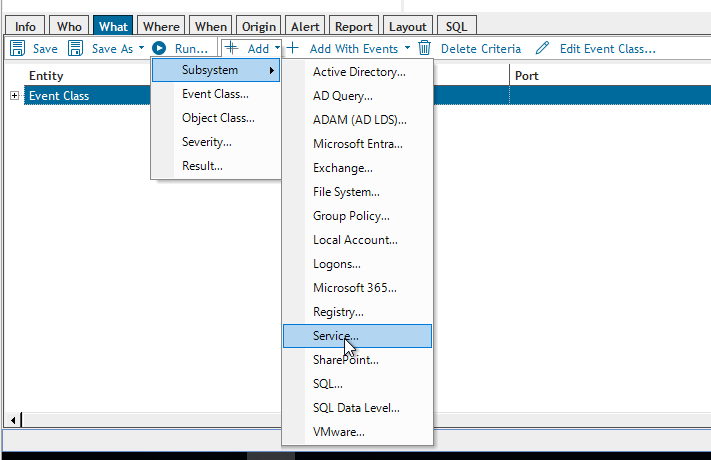The image size is (711, 460).
Task: Click the Run play icon
Action: (x=159, y=48)
